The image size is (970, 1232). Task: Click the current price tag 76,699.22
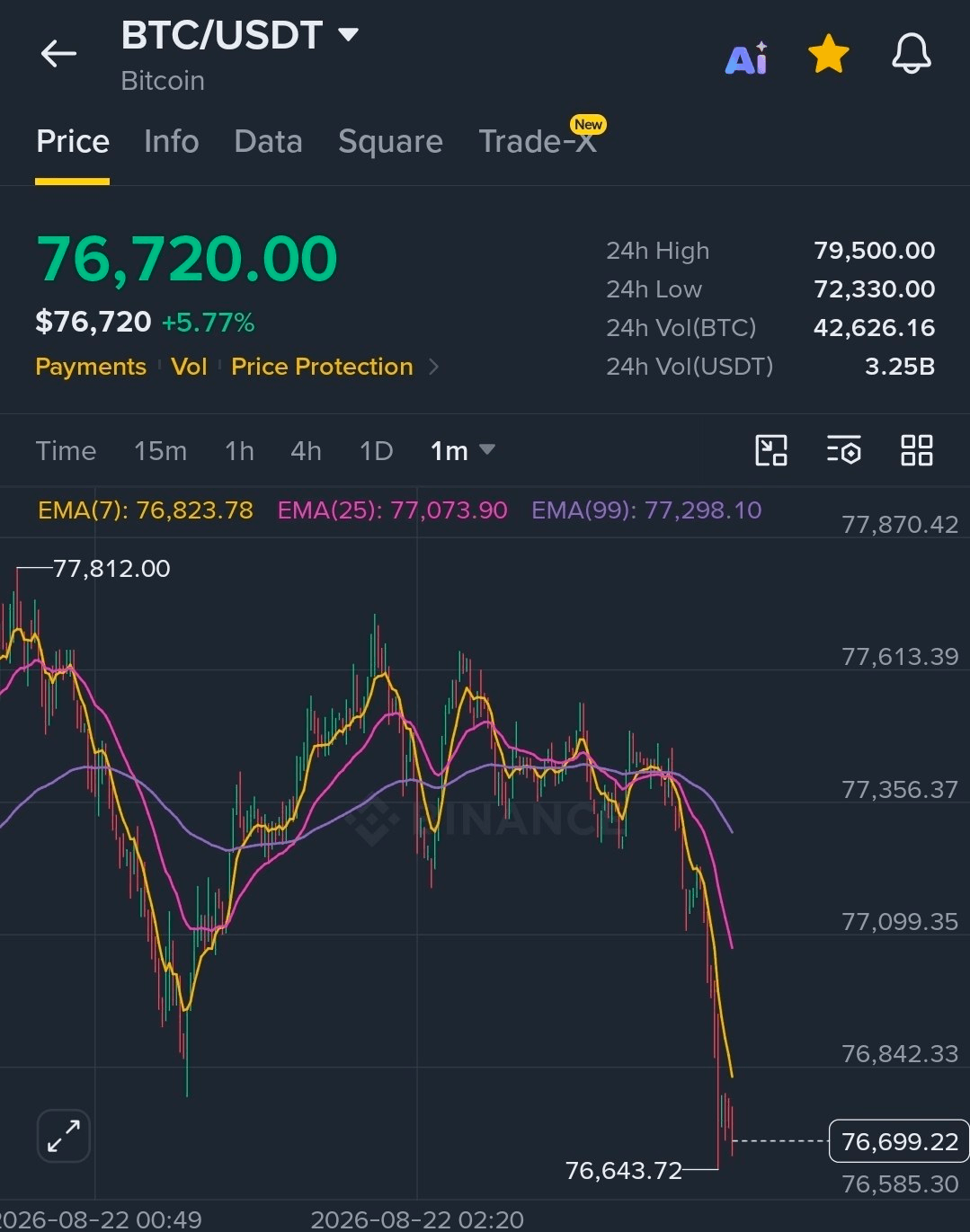(x=899, y=1141)
